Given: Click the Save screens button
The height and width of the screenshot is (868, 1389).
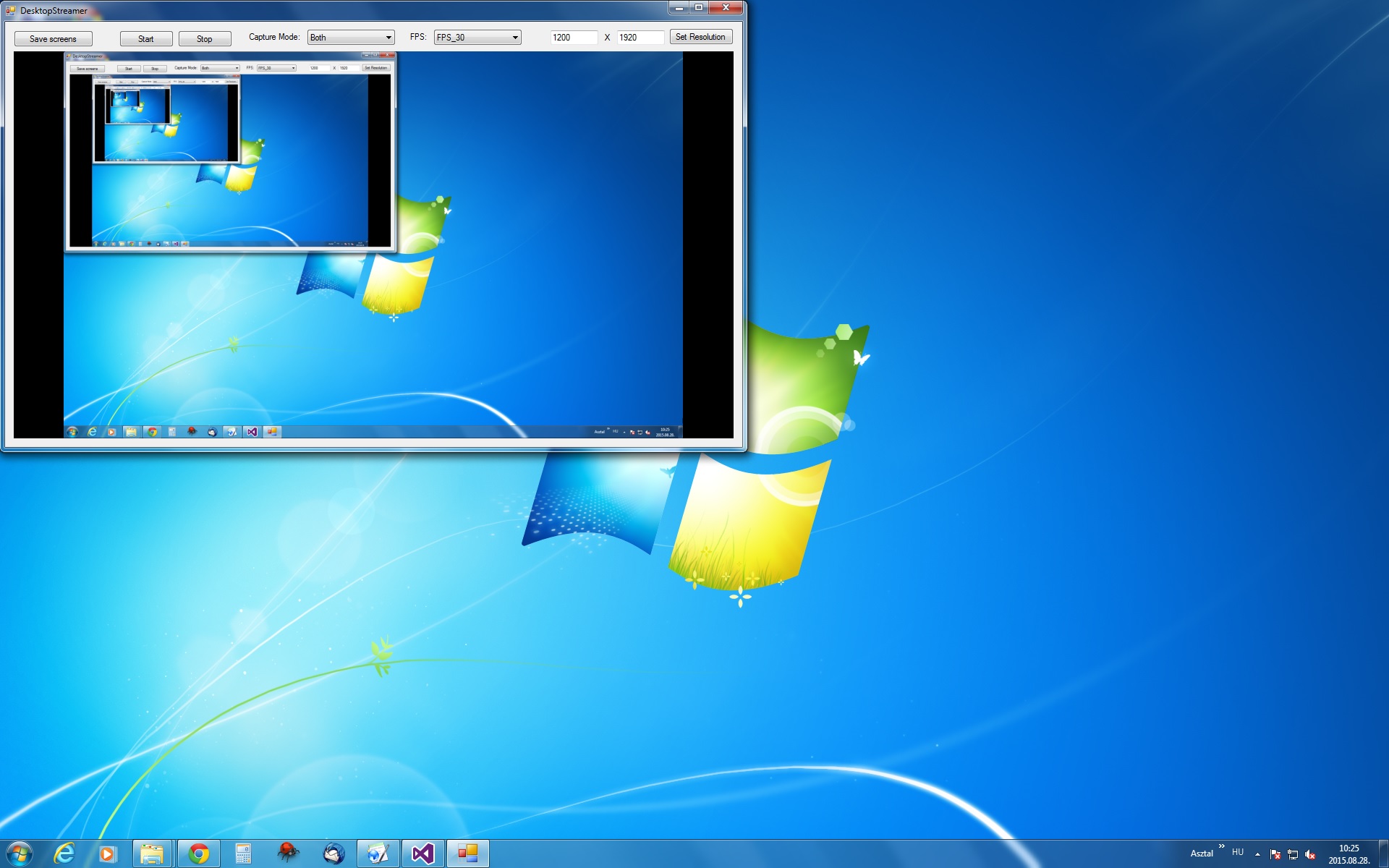Looking at the screenshot, I should click(x=54, y=38).
